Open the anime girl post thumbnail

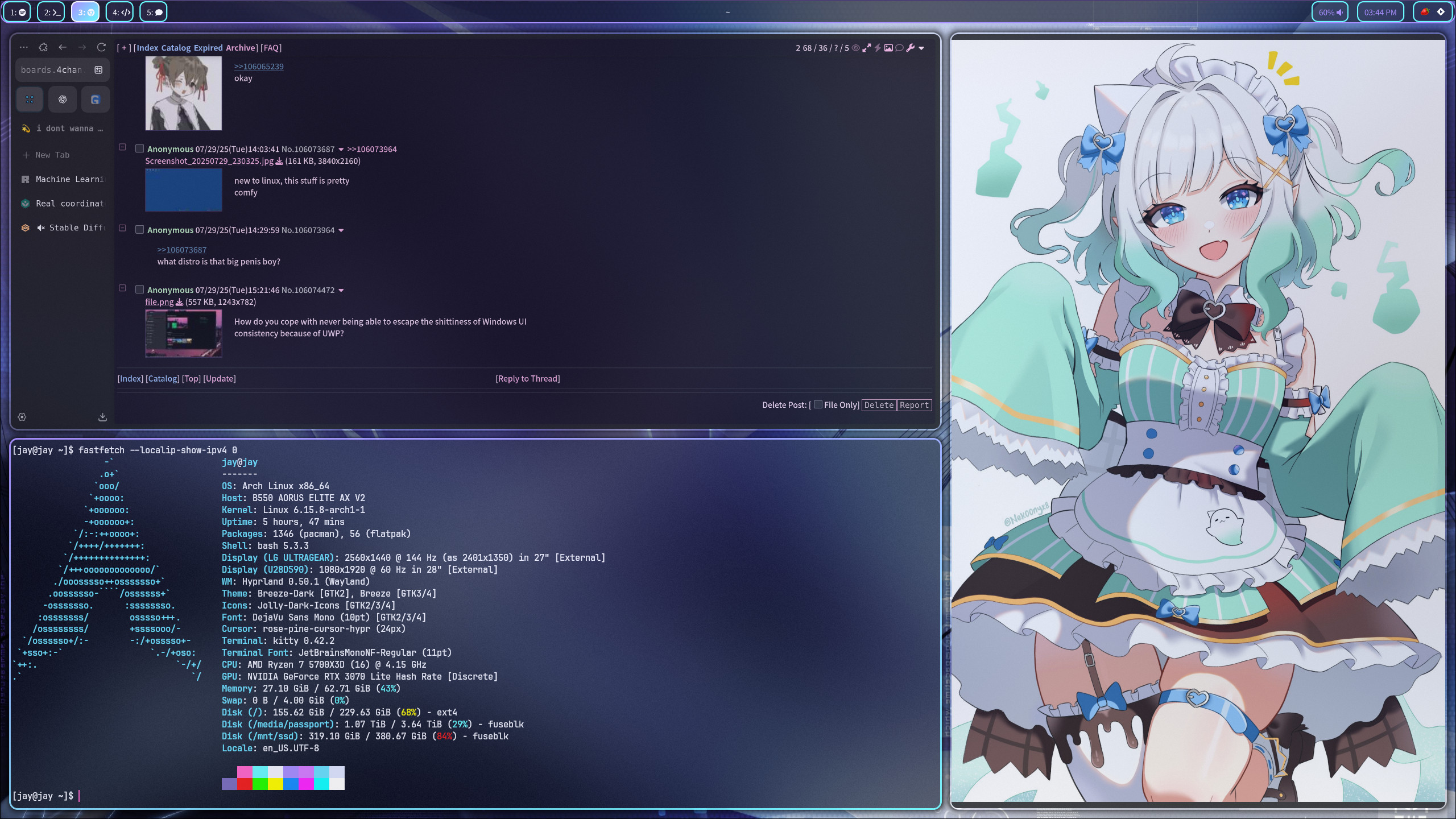184,93
